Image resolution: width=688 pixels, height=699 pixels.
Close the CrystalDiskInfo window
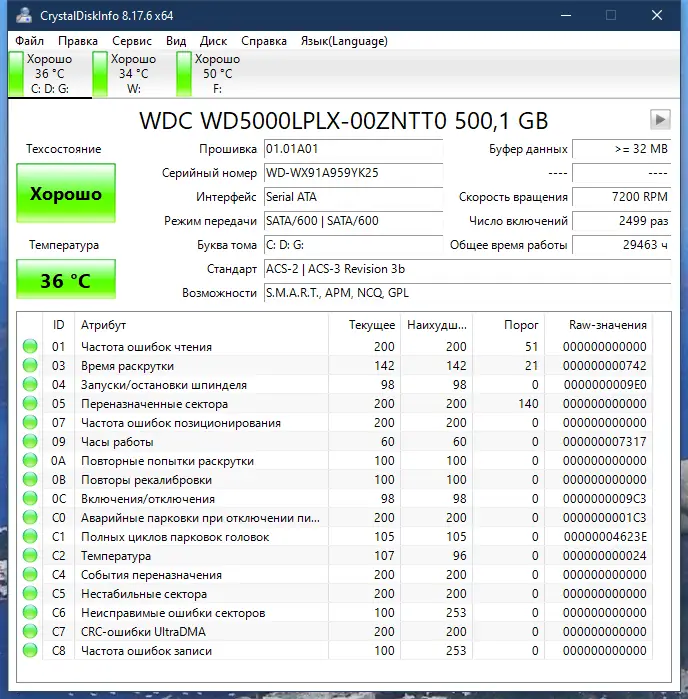(x=657, y=16)
